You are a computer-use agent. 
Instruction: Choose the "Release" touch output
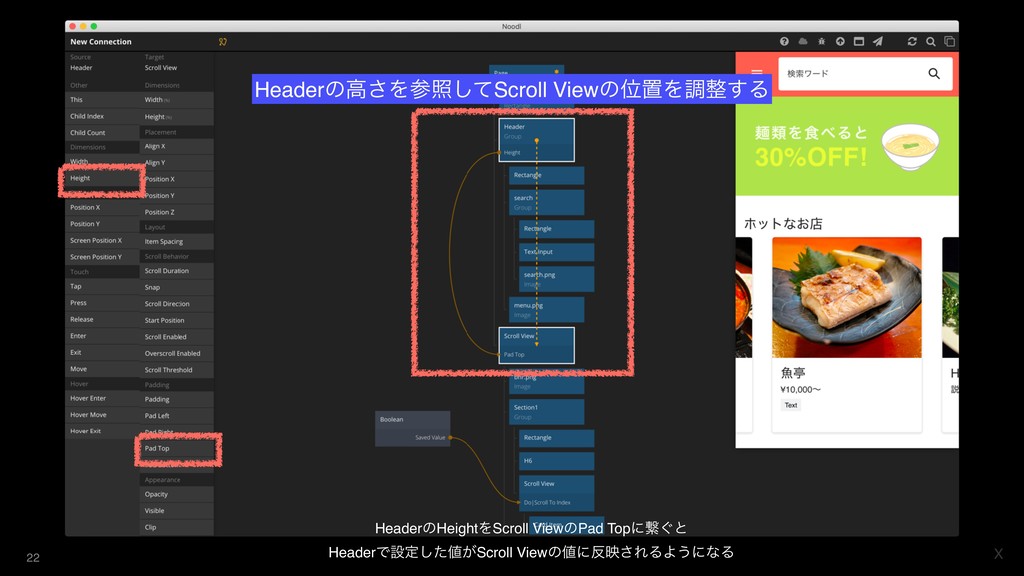[x=102, y=319]
